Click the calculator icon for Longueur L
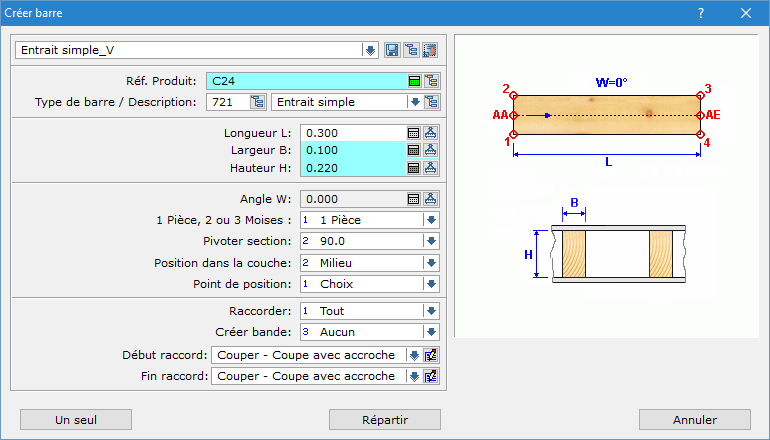Viewport: 770px width, 440px height. (x=413, y=132)
